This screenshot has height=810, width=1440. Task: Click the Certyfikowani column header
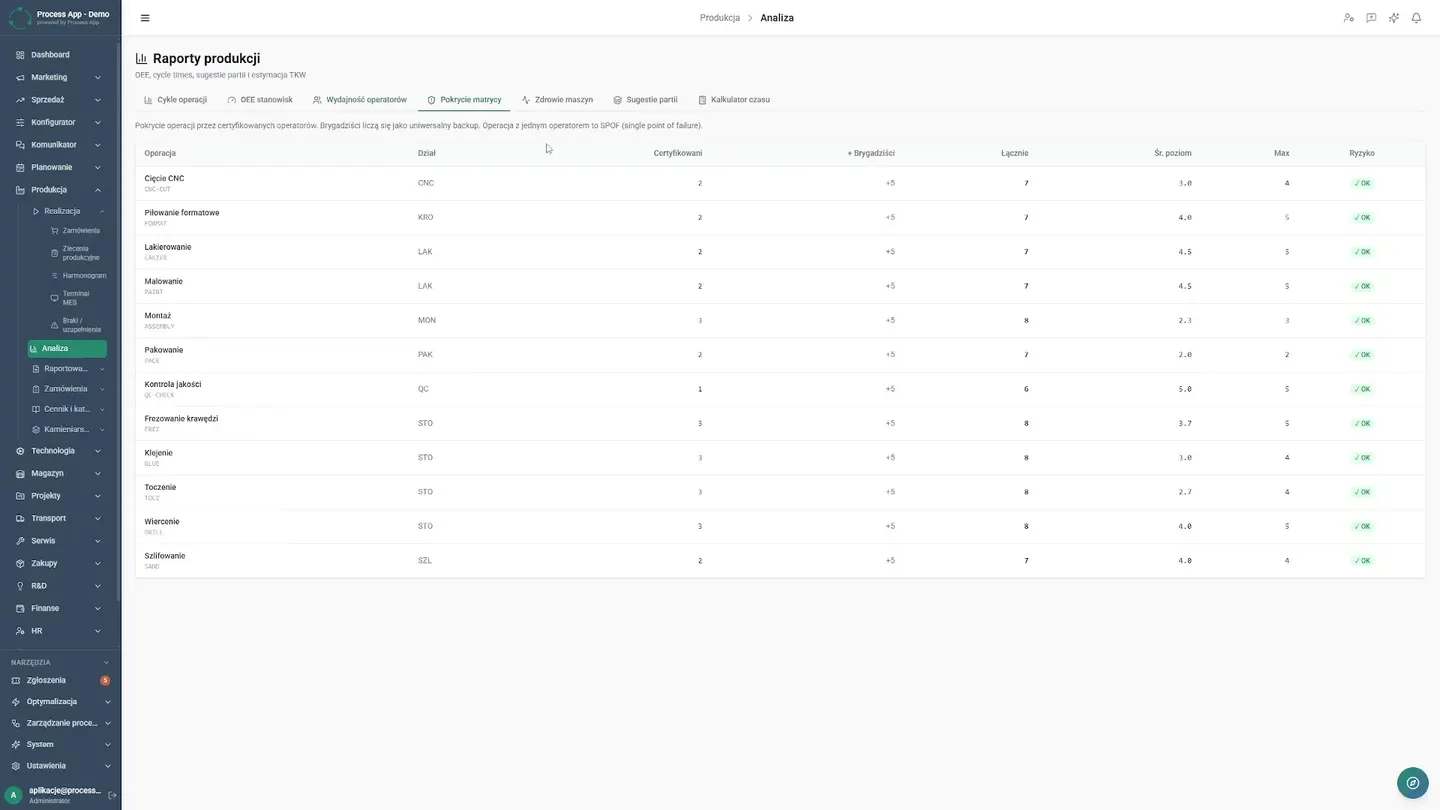678,153
